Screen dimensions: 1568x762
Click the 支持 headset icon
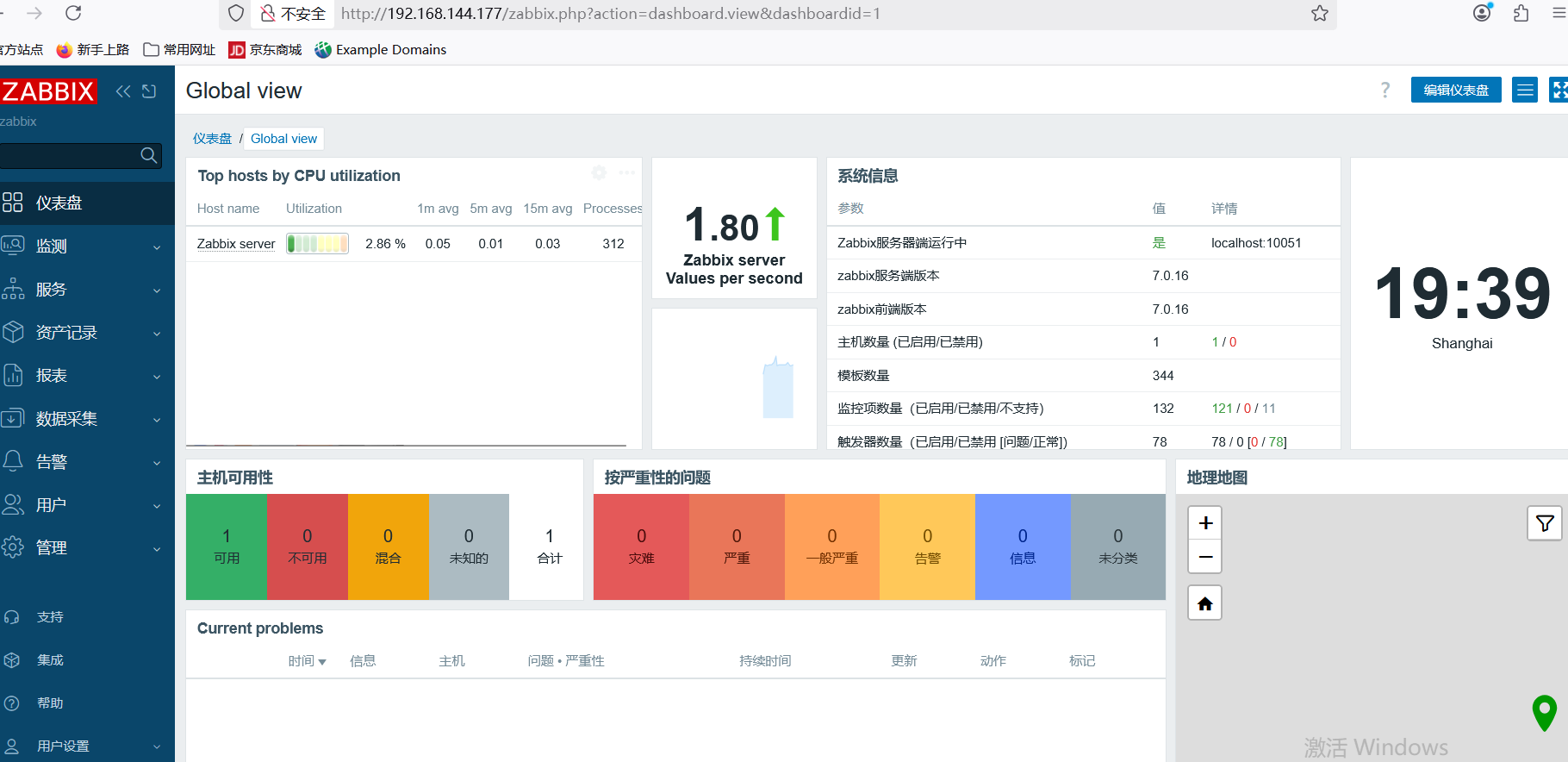click(12, 617)
